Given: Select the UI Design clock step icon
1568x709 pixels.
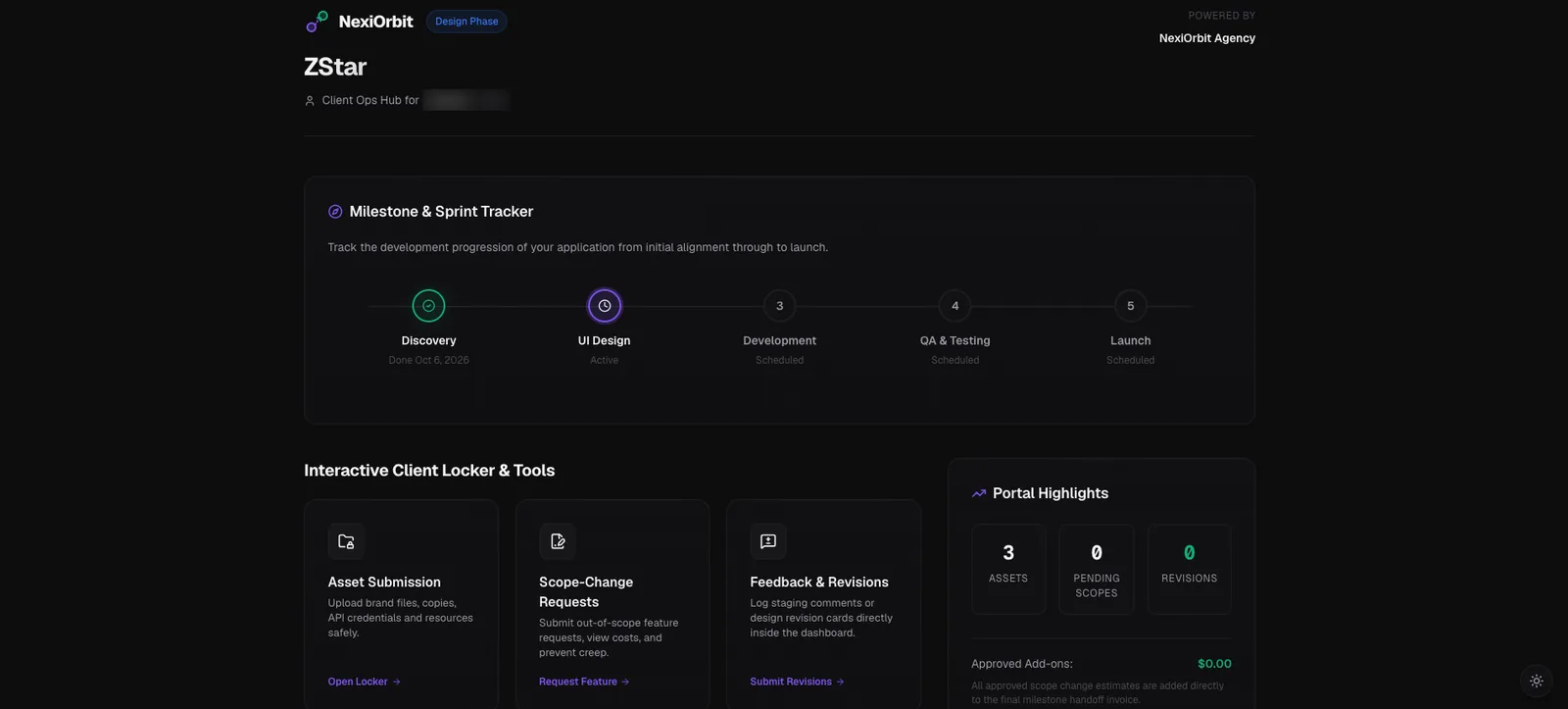Looking at the screenshot, I should (x=605, y=306).
